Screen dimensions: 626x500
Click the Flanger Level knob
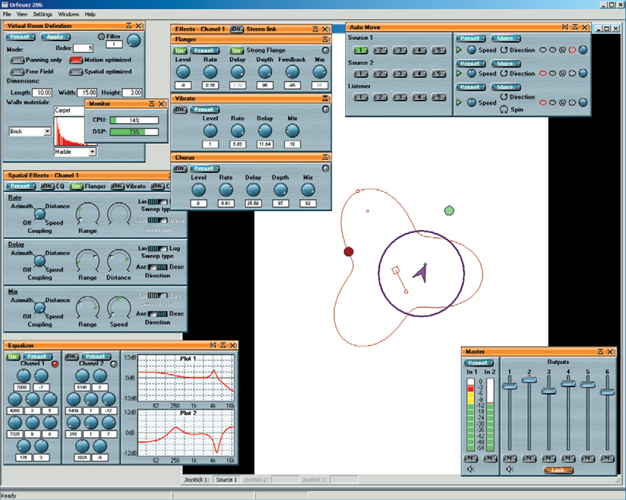(183, 72)
